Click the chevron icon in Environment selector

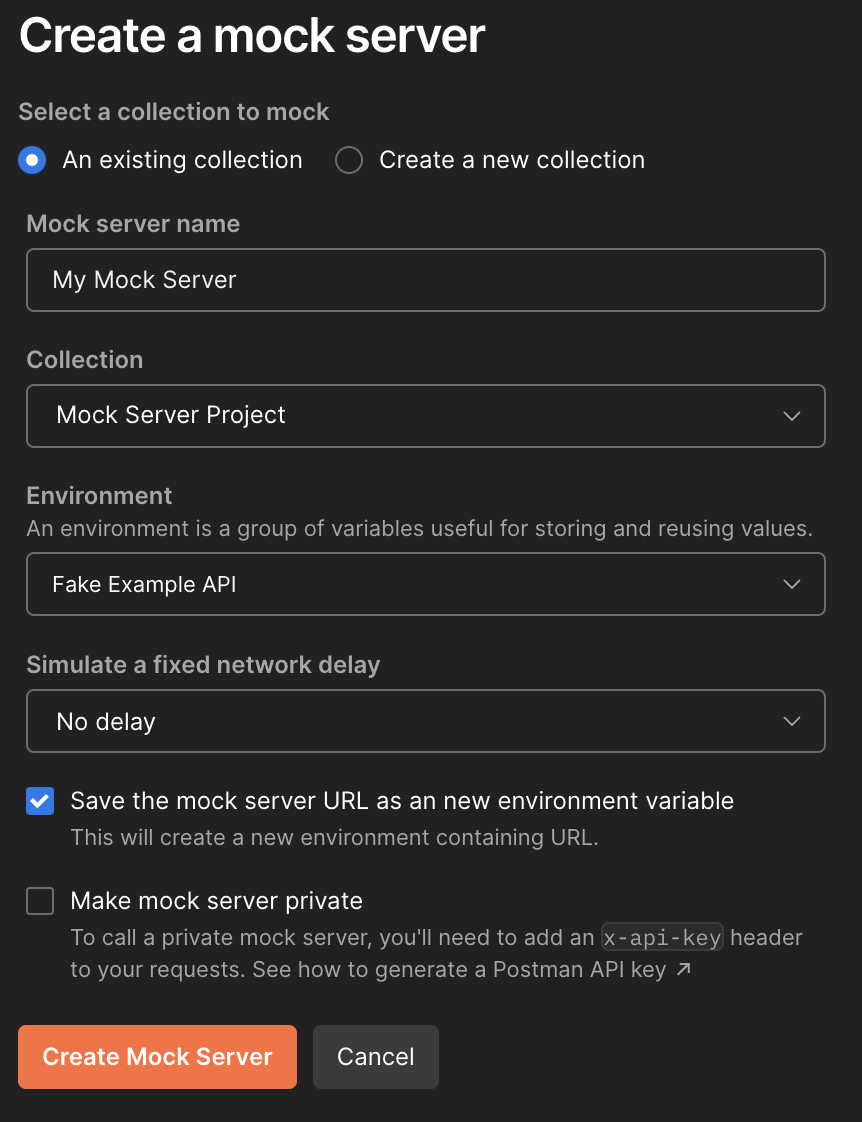pyautogui.click(x=791, y=584)
